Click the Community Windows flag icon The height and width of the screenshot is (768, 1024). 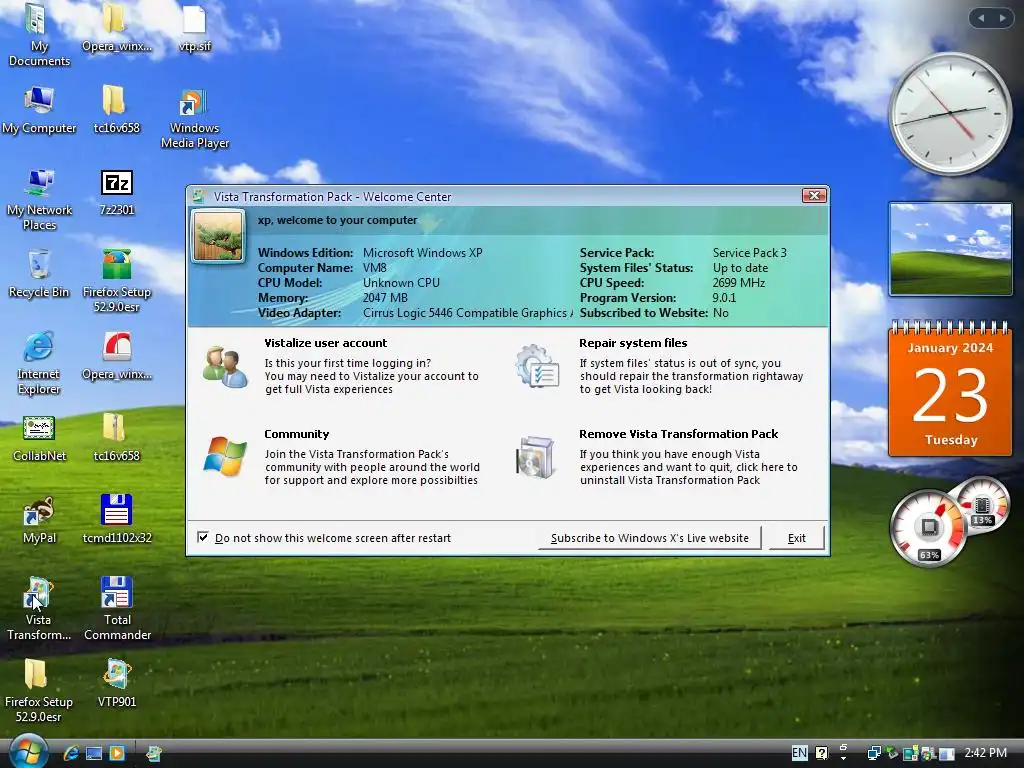coord(225,456)
